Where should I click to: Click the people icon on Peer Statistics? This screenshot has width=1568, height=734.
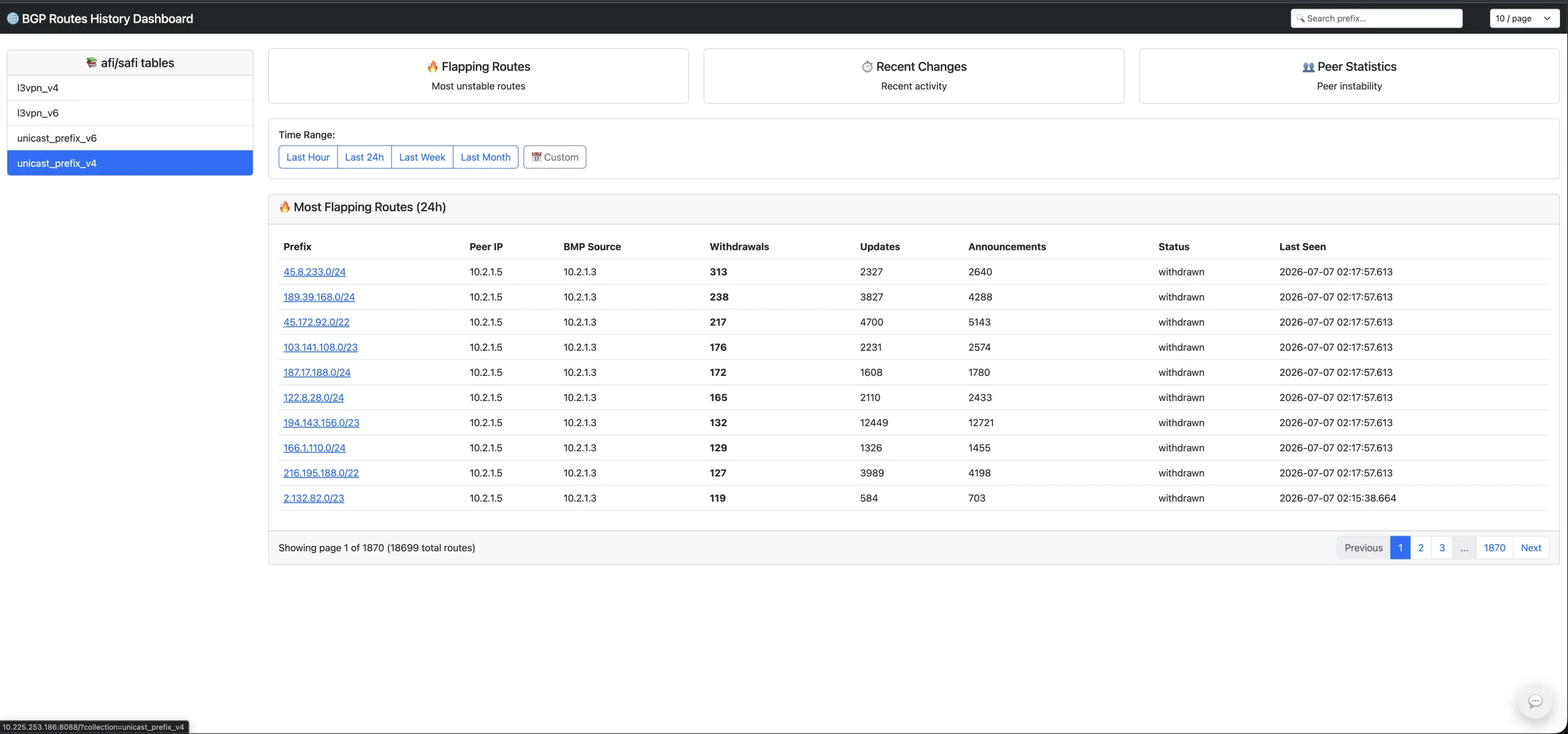click(1308, 67)
